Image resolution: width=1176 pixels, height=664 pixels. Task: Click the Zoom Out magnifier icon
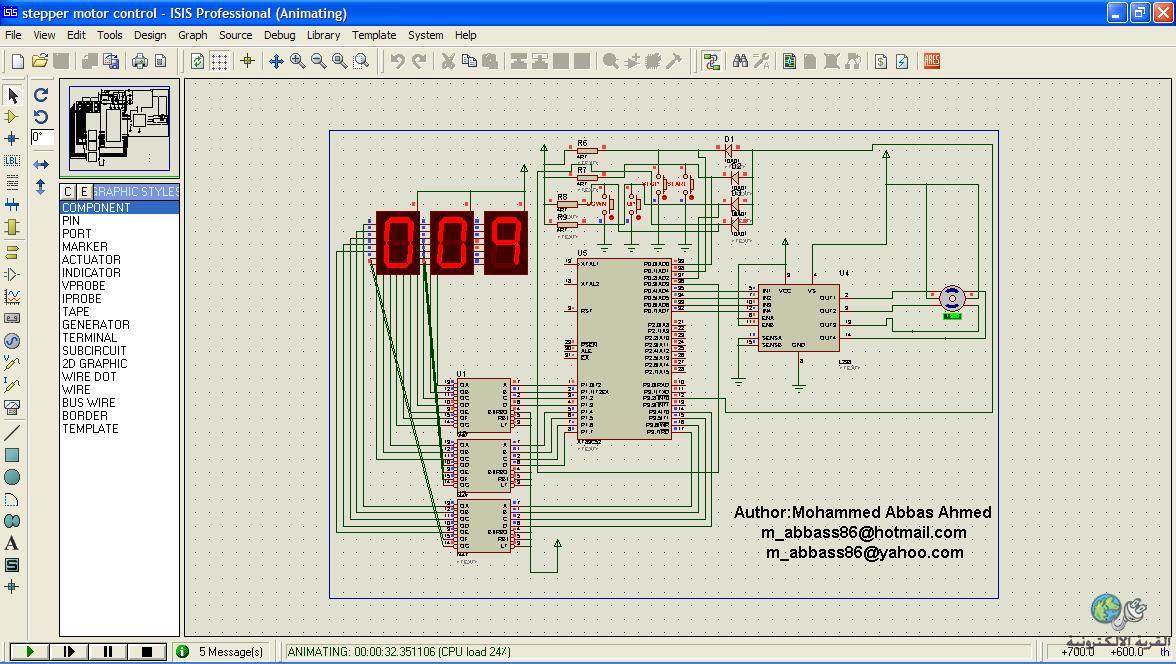[319, 62]
